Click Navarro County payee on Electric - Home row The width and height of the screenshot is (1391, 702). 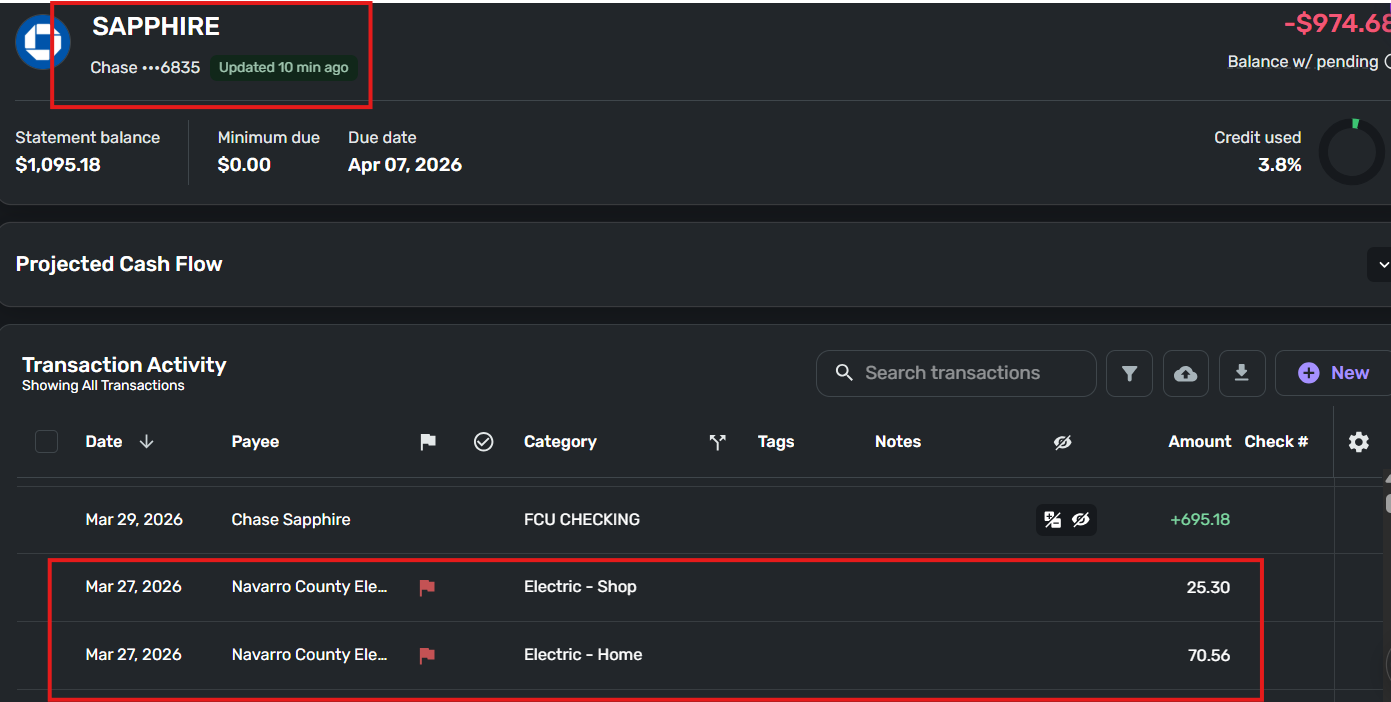309,655
